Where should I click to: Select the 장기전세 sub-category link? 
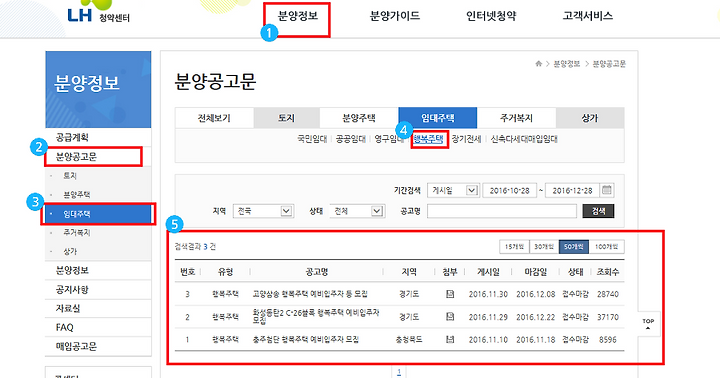pos(466,139)
